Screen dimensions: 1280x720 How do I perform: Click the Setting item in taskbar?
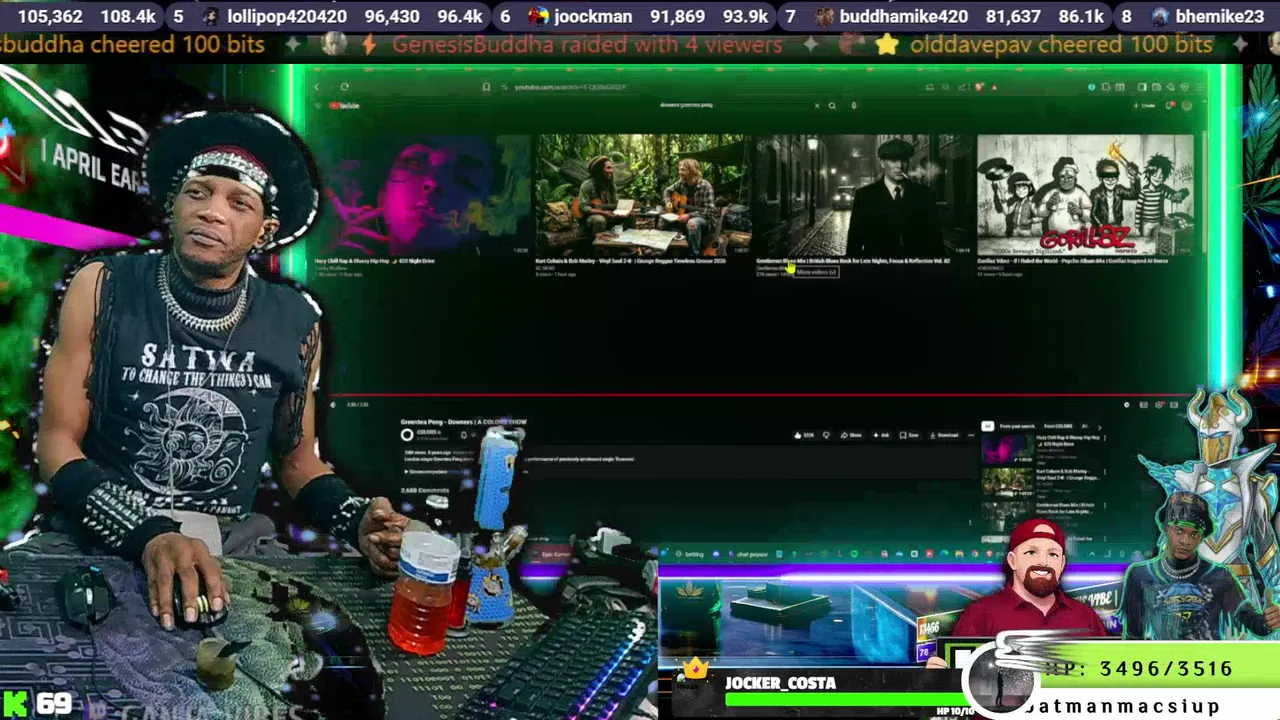690,554
